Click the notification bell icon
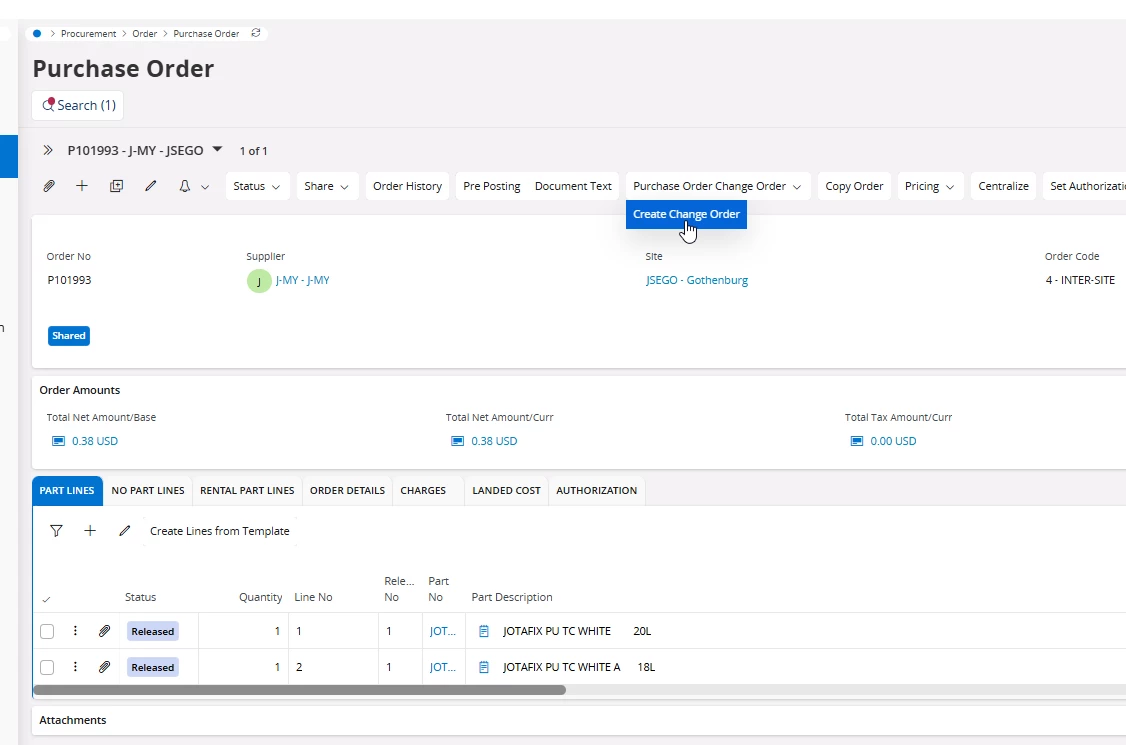This screenshot has width=1126, height=745. (x=185, y=186)
